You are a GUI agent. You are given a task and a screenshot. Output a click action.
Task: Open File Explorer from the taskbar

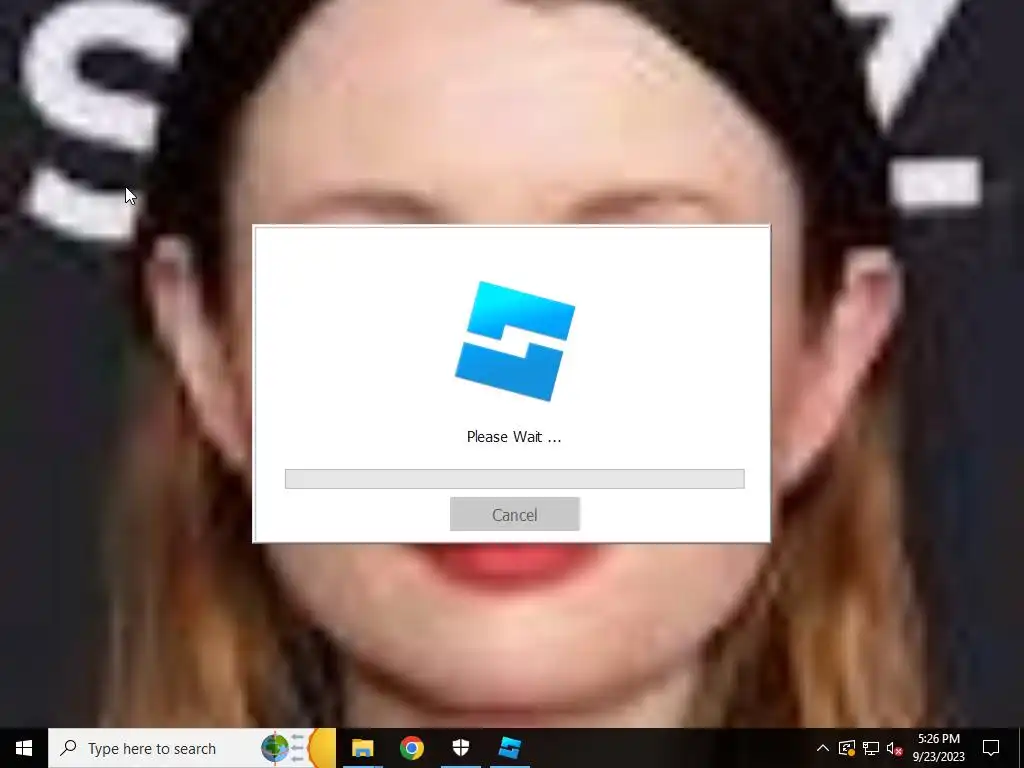pyautogui.click(x=362, y=748)
